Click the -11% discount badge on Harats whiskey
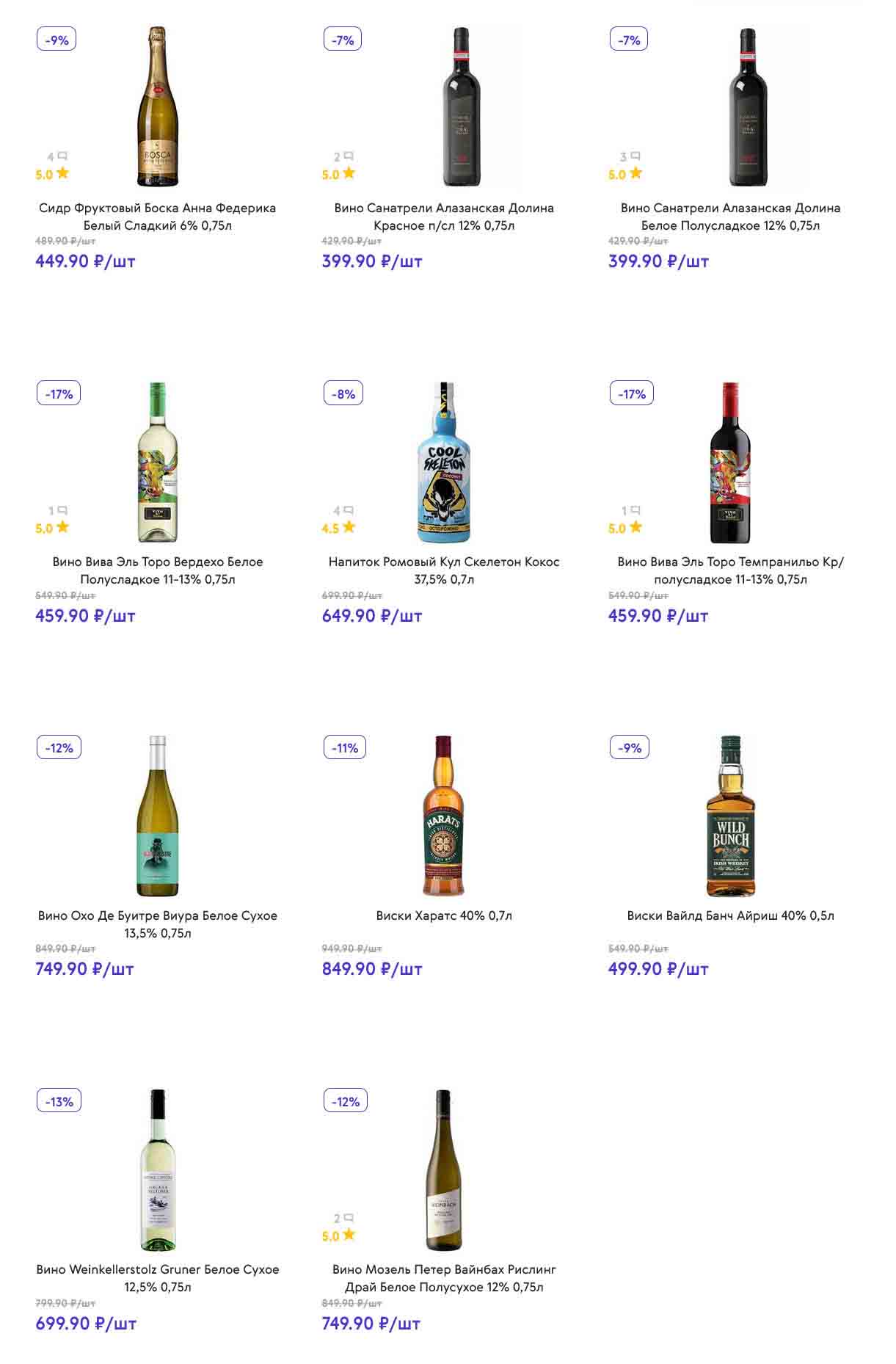The width and height of the screenshot is (896, 1364). tap(344, 747)
